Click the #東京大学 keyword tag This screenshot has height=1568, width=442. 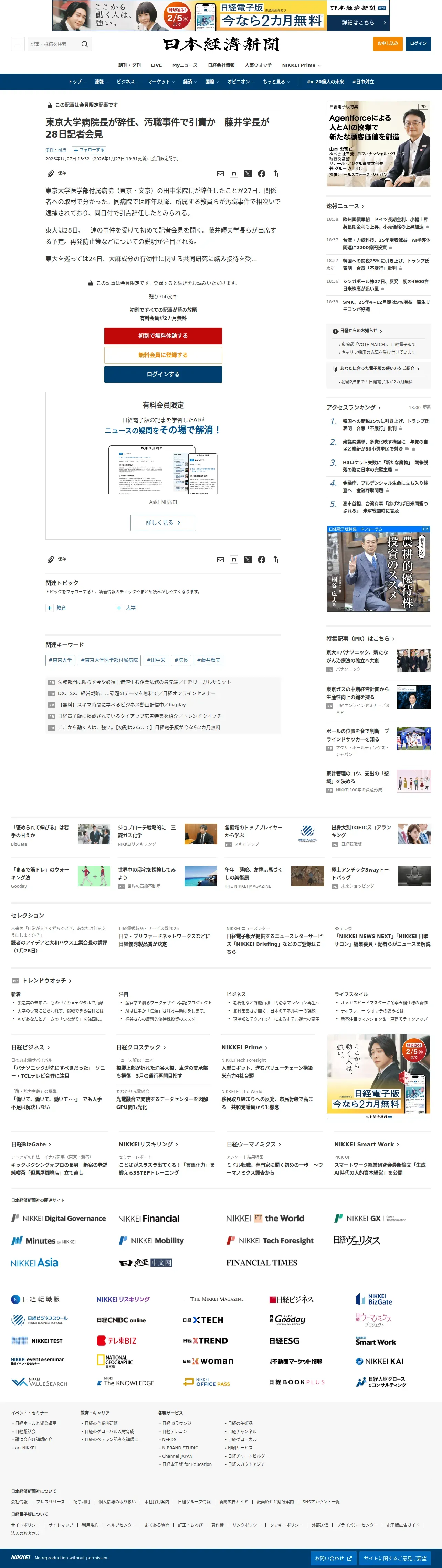pos(60,660)
